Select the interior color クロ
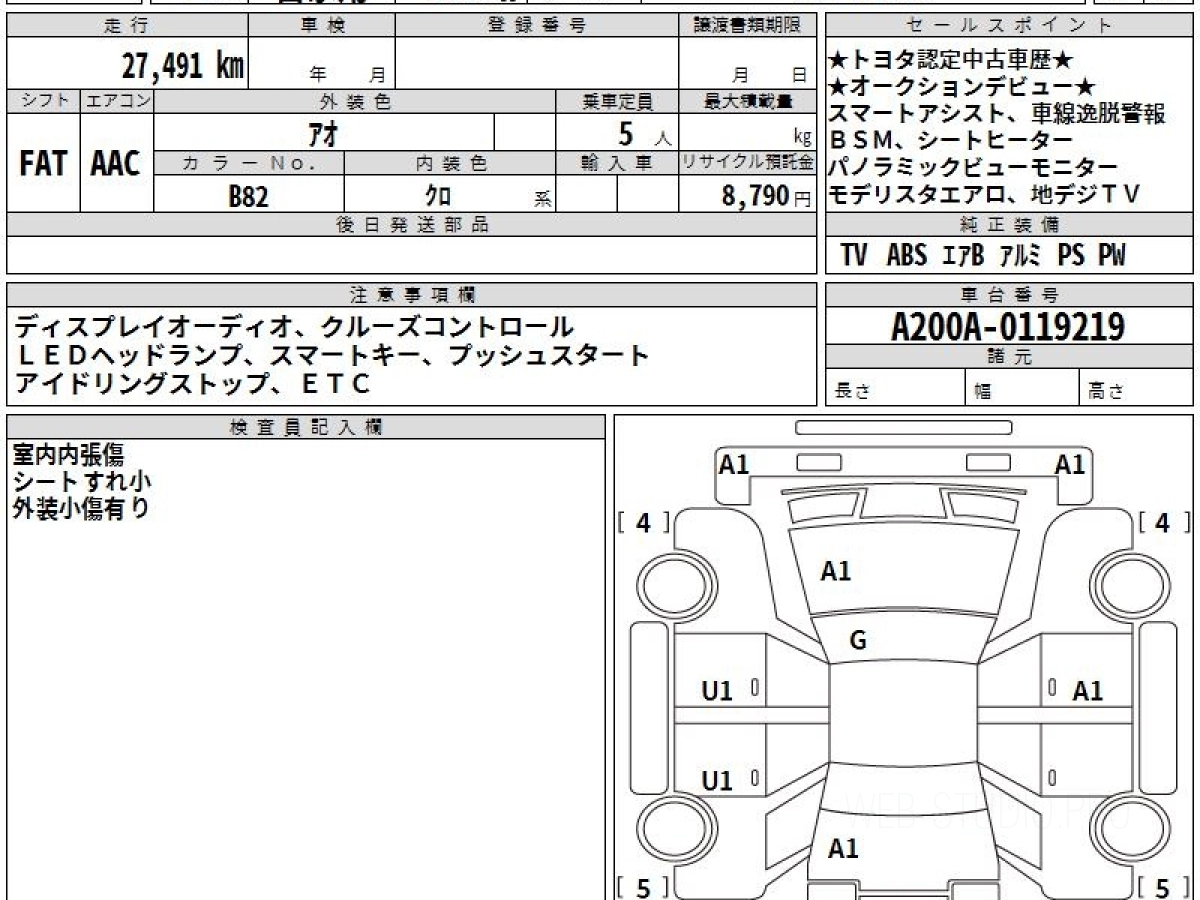The height and width of the screenshot is (900, 1200). coord(439,196)
